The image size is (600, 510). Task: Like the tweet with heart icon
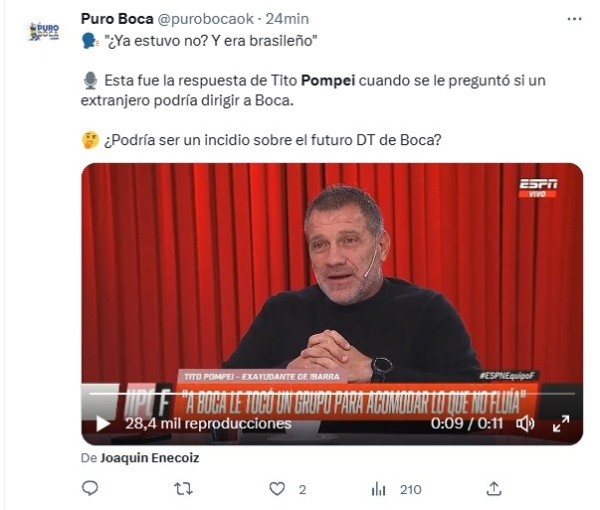277,489
